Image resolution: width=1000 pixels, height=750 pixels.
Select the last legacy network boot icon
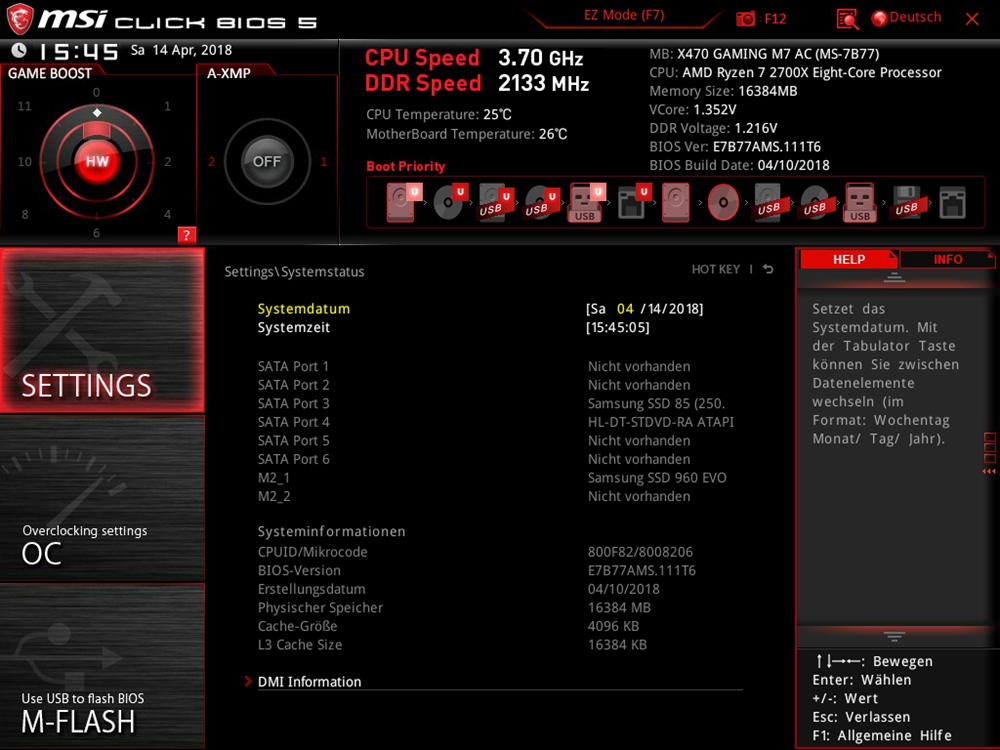click(952, 202)
